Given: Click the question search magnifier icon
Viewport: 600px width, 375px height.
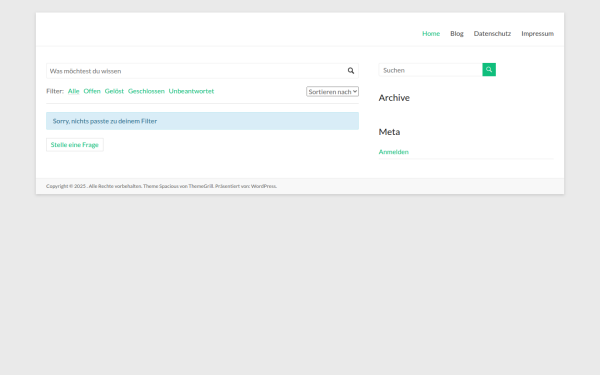Looking at the screenshot, I should tap(351, 71).
